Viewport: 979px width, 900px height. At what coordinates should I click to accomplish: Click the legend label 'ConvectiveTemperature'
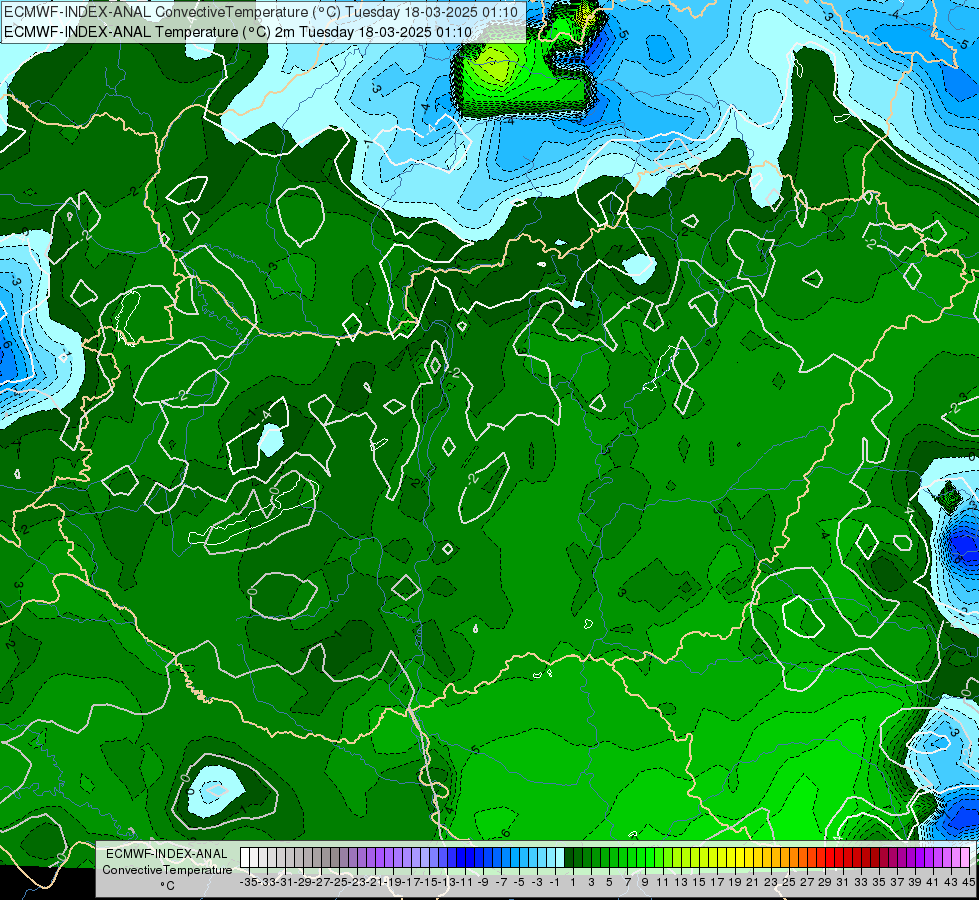tap(167, 869)
